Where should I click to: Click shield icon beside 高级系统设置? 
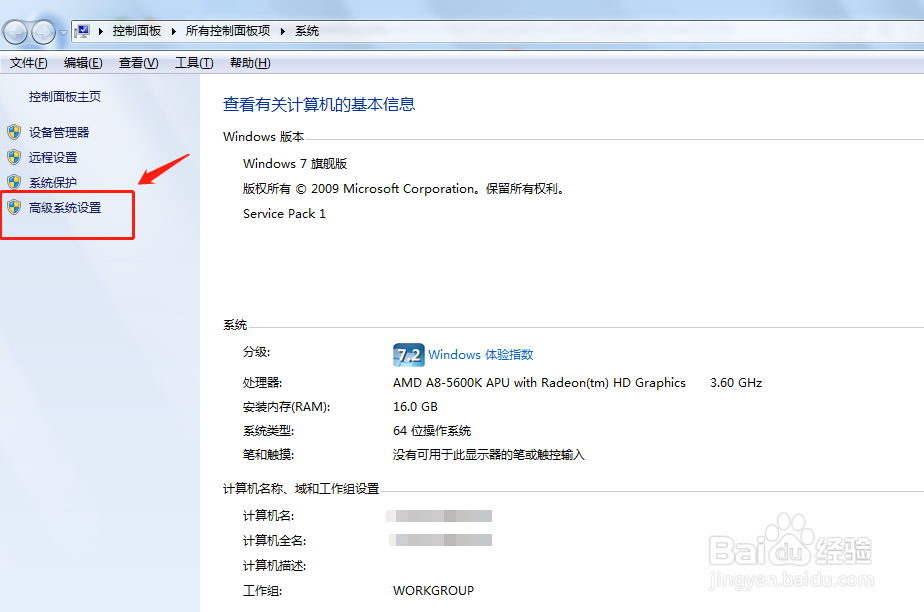(14, 207)
